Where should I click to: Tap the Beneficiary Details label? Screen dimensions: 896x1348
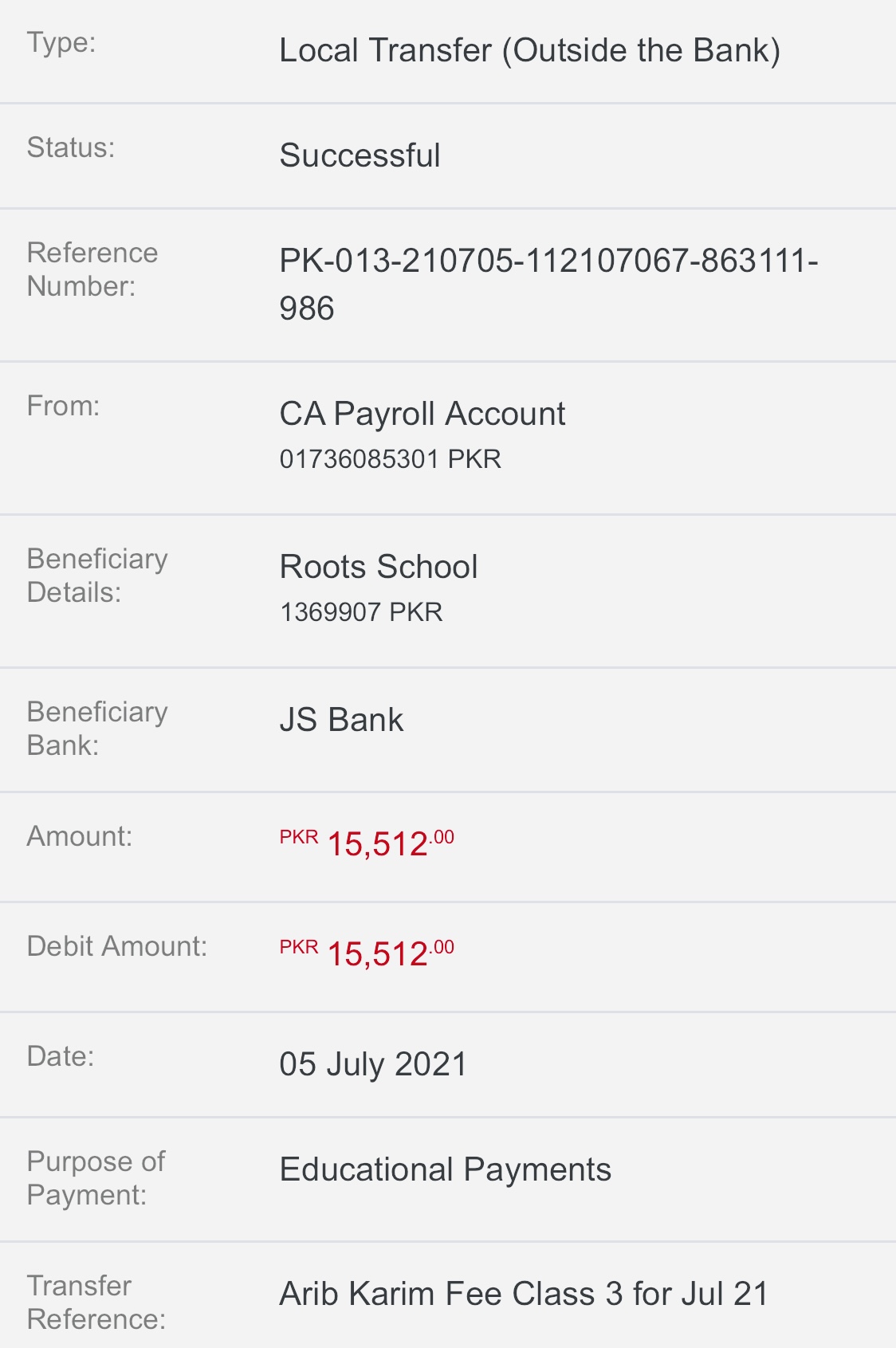[x=97, y=576]
